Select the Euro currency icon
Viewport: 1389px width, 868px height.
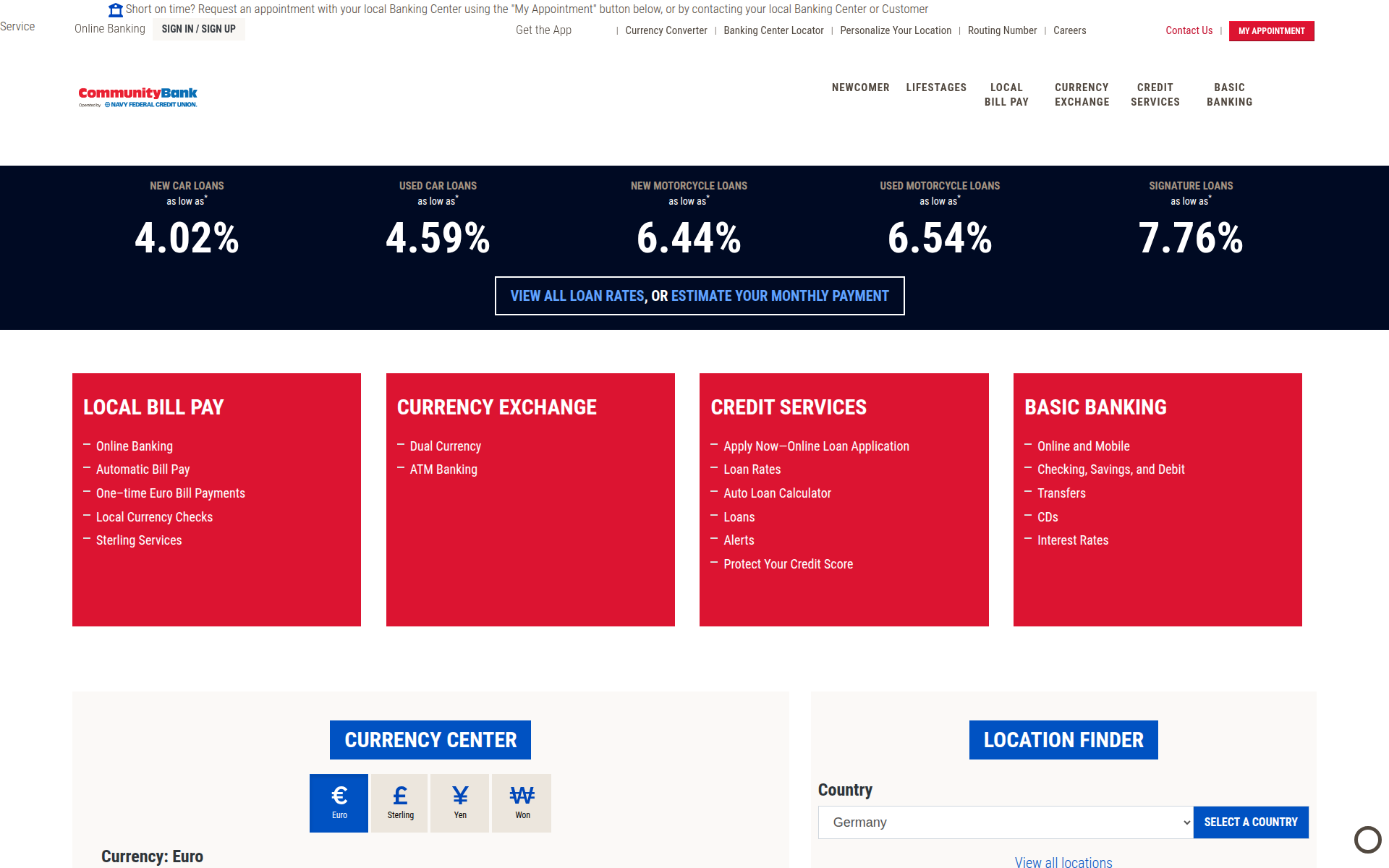339,803
